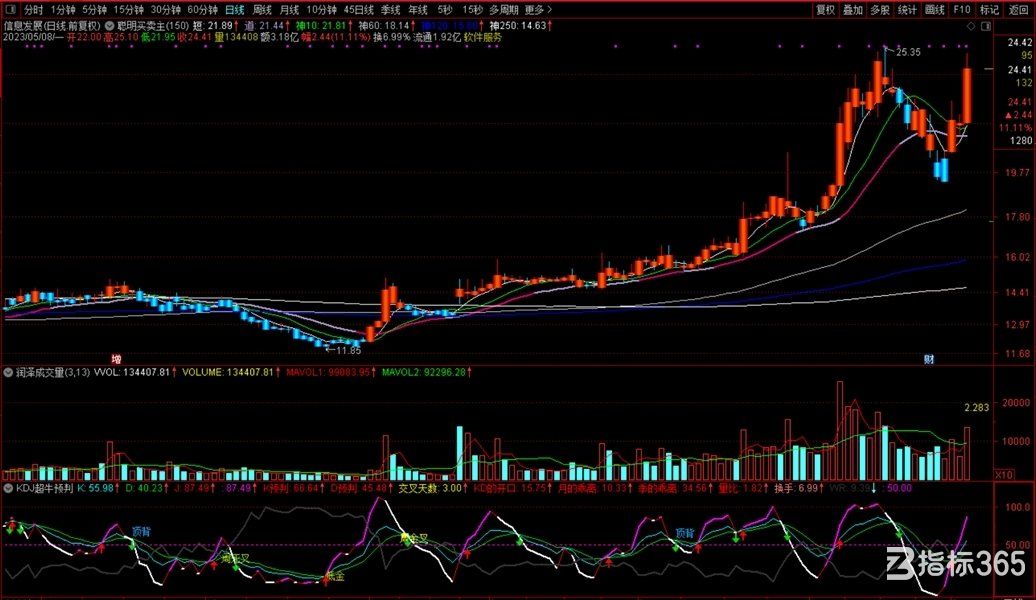Click the 画线 drawing button
Viewport: 1036px width, 600px height.
click(934, 10)
